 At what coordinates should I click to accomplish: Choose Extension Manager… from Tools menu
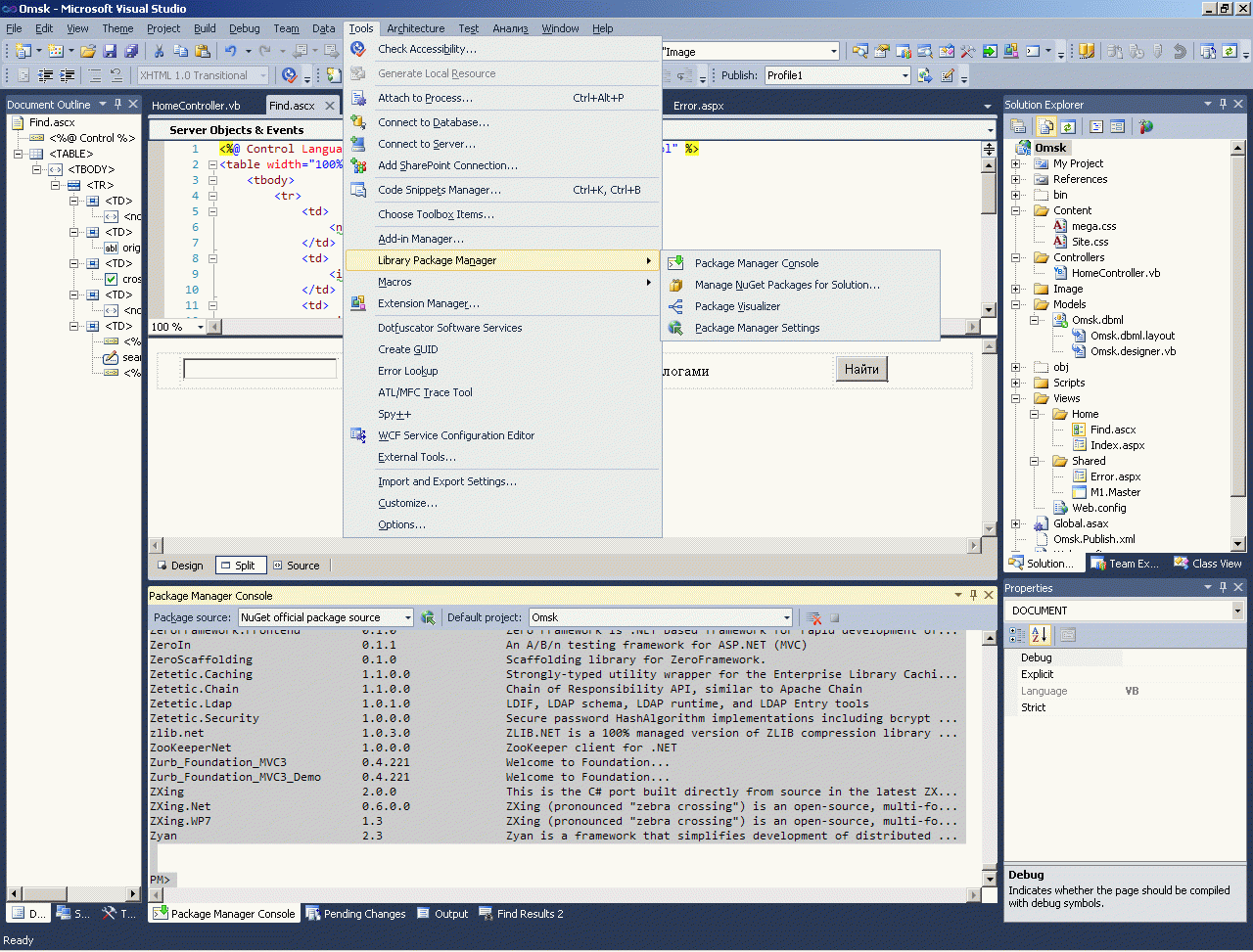pyautogui.click(x=503, y=303)
